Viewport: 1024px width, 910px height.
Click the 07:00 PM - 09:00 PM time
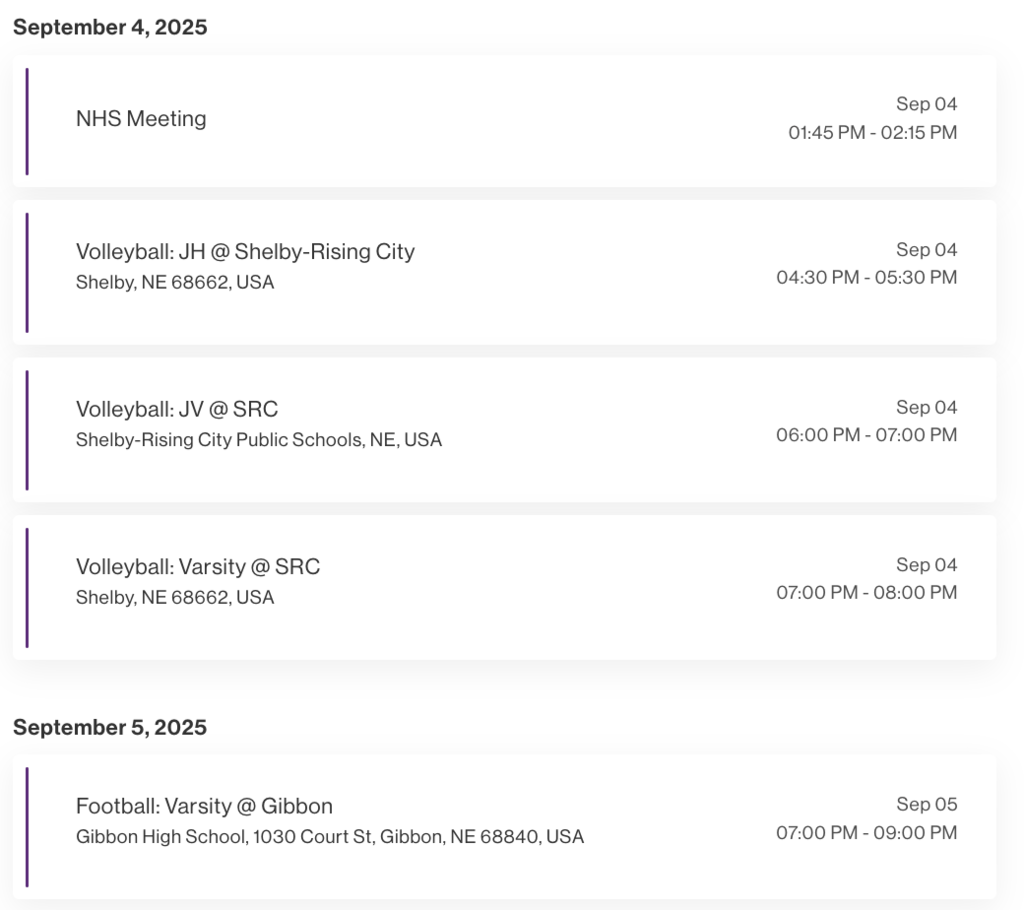pyautogui.click(x=867, y=833)
